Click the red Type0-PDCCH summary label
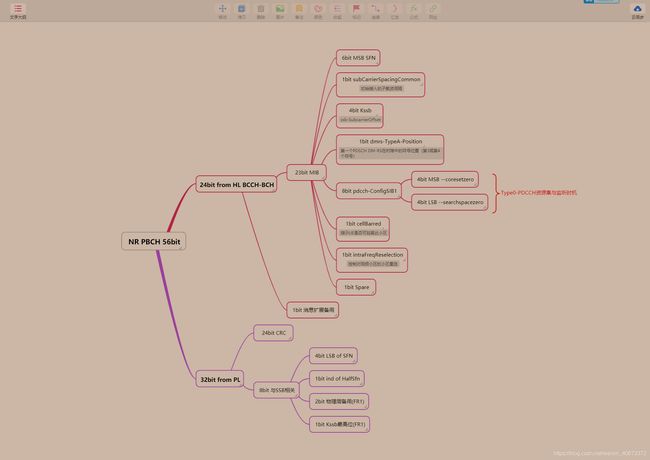The image size is (650, 460). (x=538, y=193)
